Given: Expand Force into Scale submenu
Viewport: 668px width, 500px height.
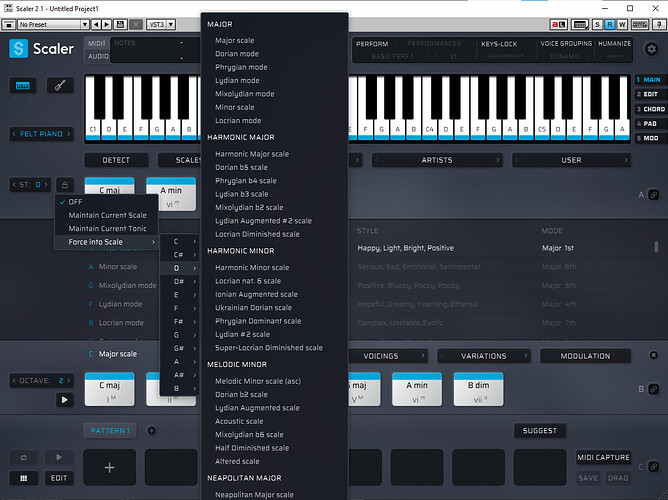Looking at the screenshot, I should 107,241.
